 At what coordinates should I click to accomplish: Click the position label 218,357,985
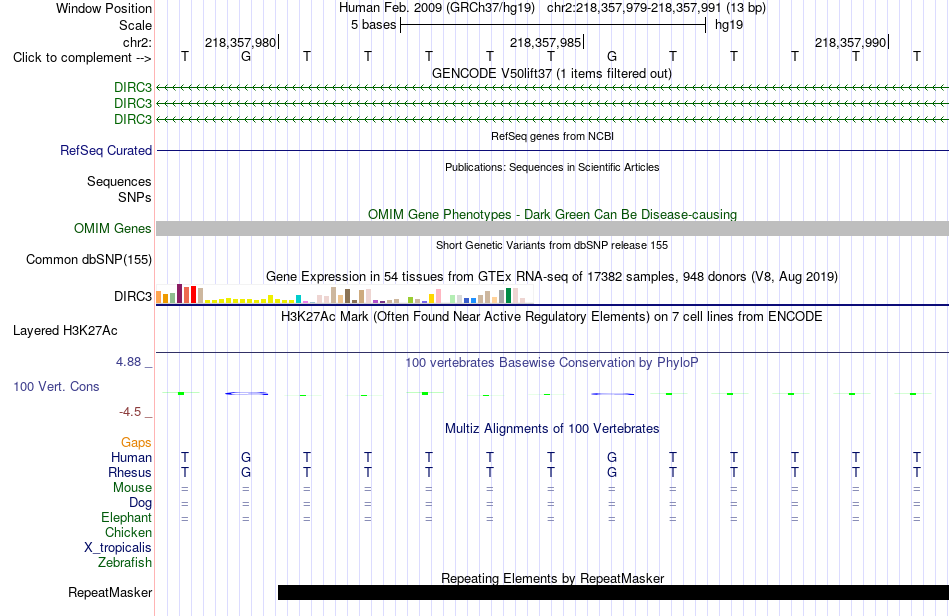545,42
